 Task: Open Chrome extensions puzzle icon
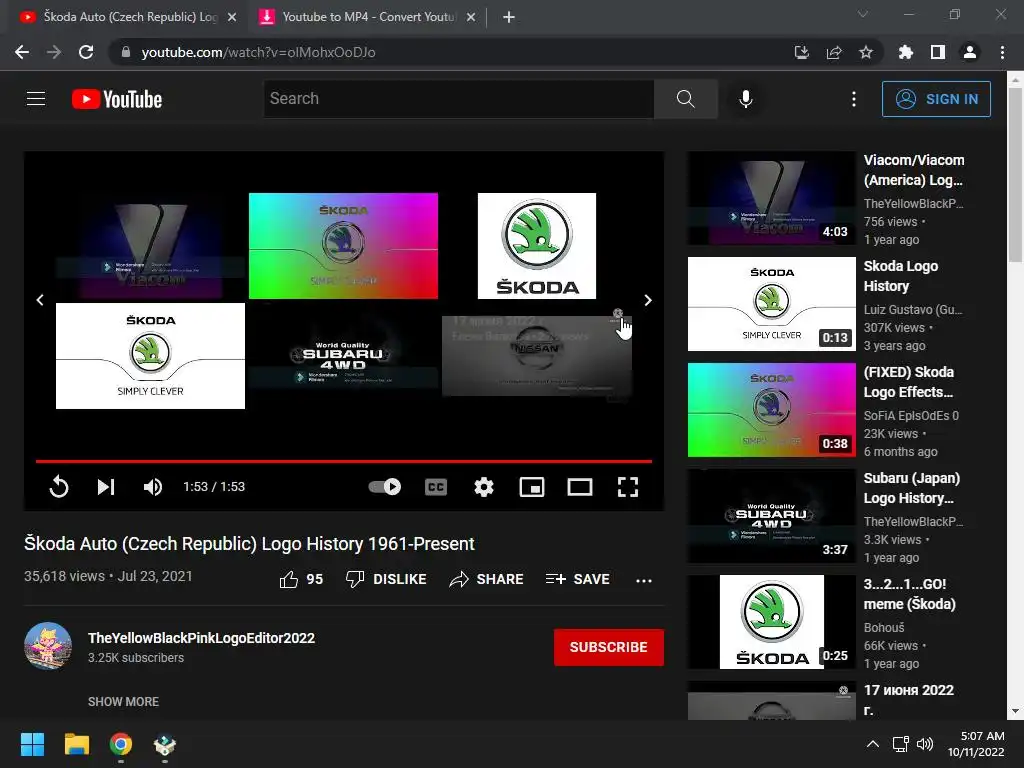coord(905,52)
